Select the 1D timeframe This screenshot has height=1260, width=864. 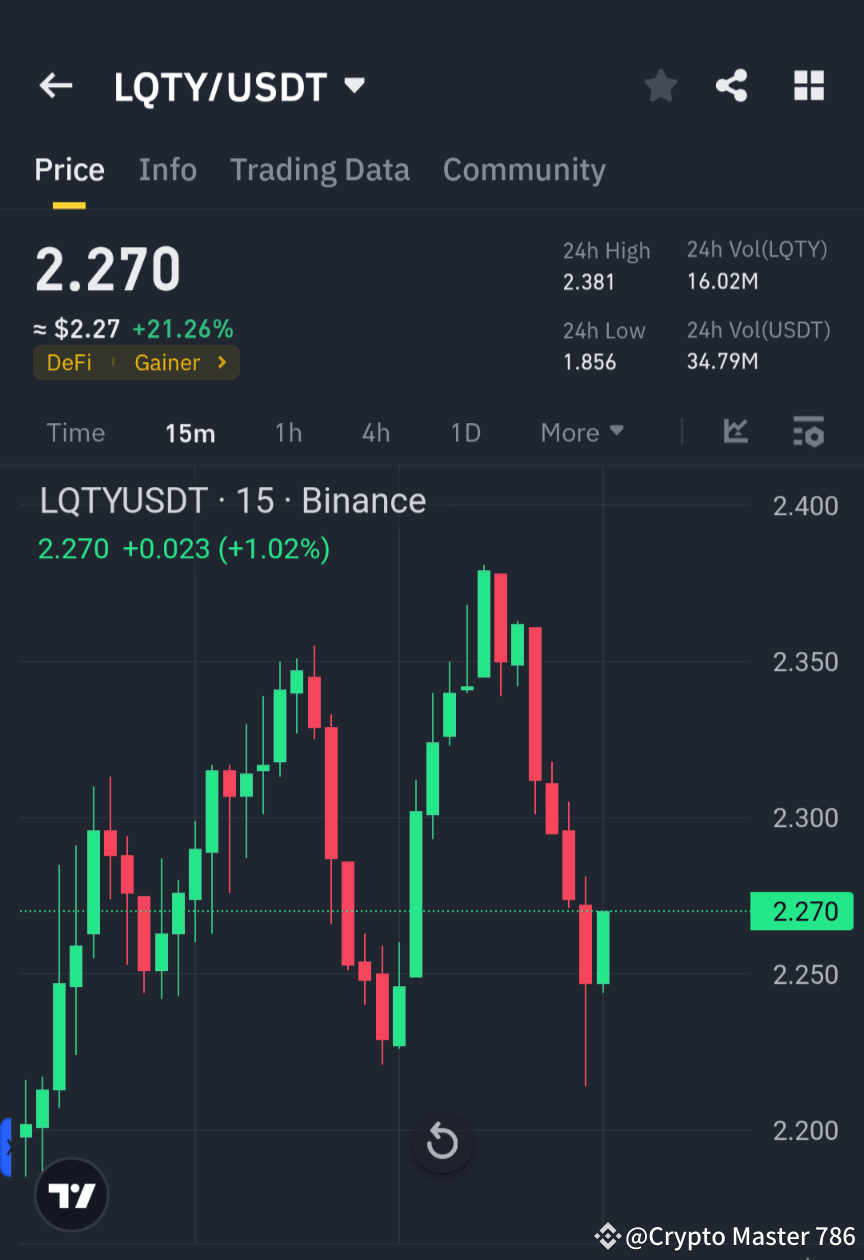pyautogui.click(x=465, y=432)
